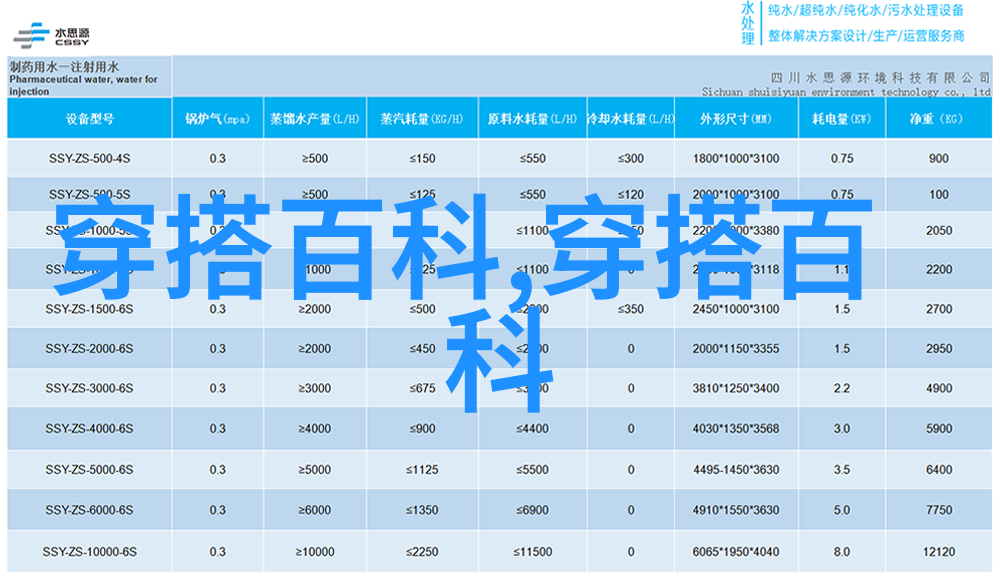
Task: Select model cell SSY-ZS-1500-6S
Action: click(x=89, y=309)
